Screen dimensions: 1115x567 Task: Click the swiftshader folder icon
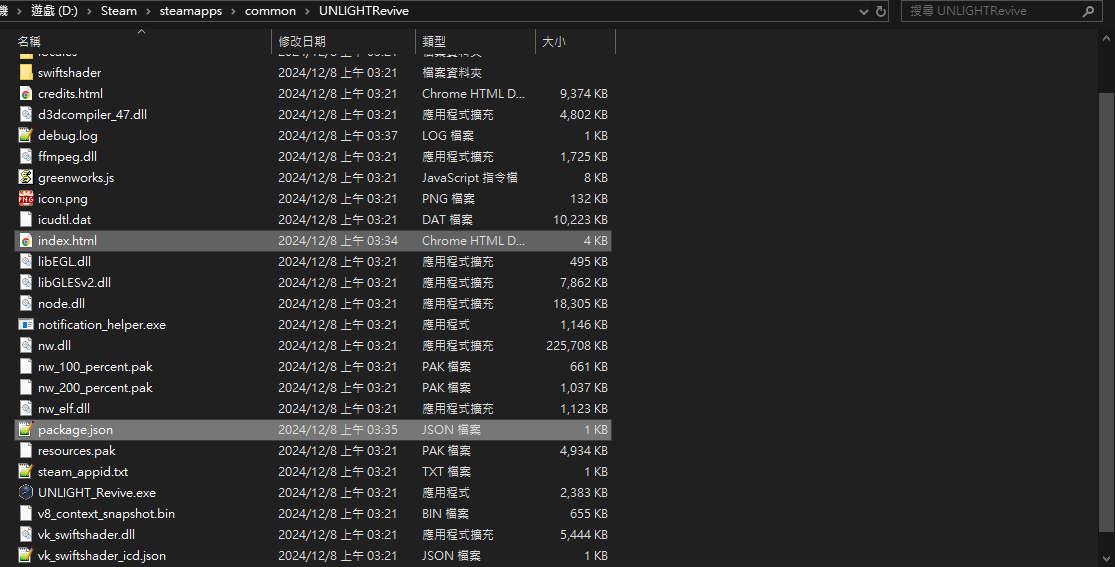click(26, 73)
